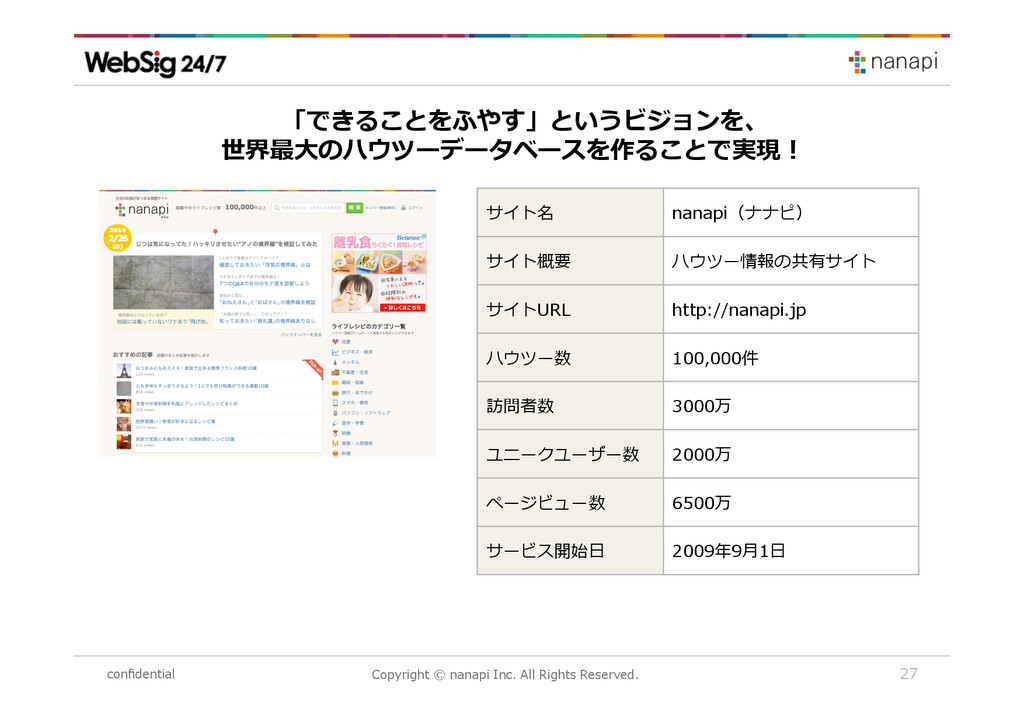Click the サイトURL table label
Image resolution: width=1024 pixels, height=724 pixels.
coord(528,309)
